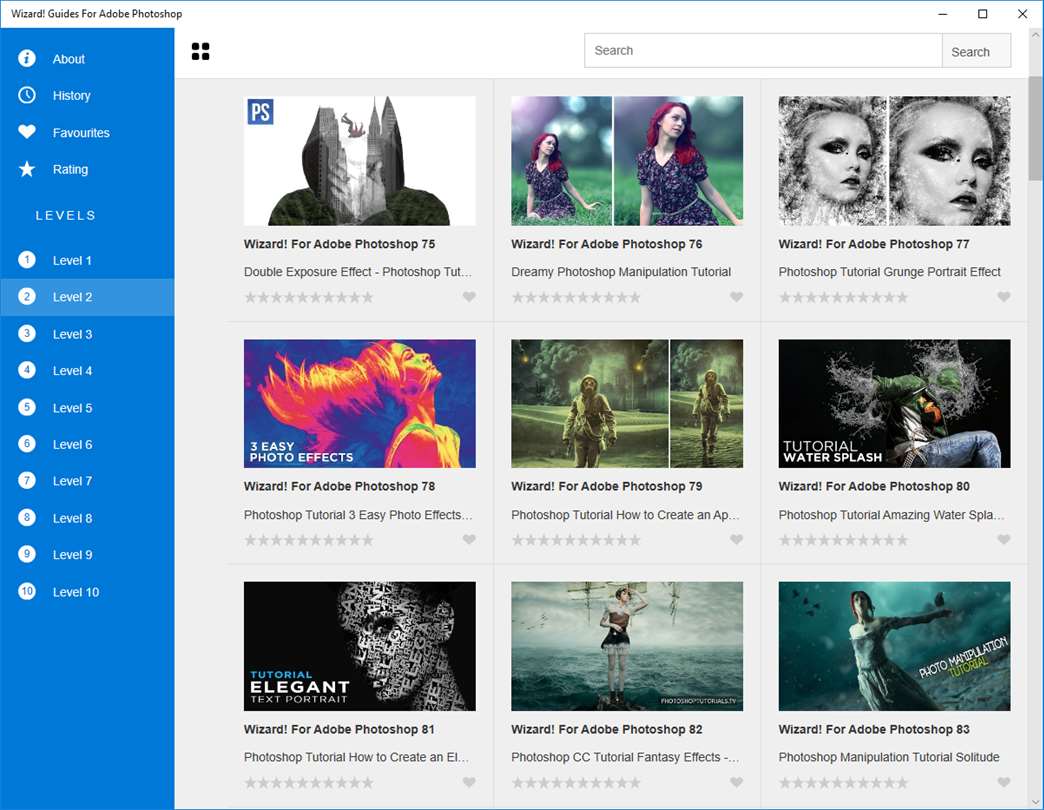This screenshot has height=810, width=1044.
Task: Open the Elegant Text Portrait thumbnail
Action: click(x=360, y=646)
